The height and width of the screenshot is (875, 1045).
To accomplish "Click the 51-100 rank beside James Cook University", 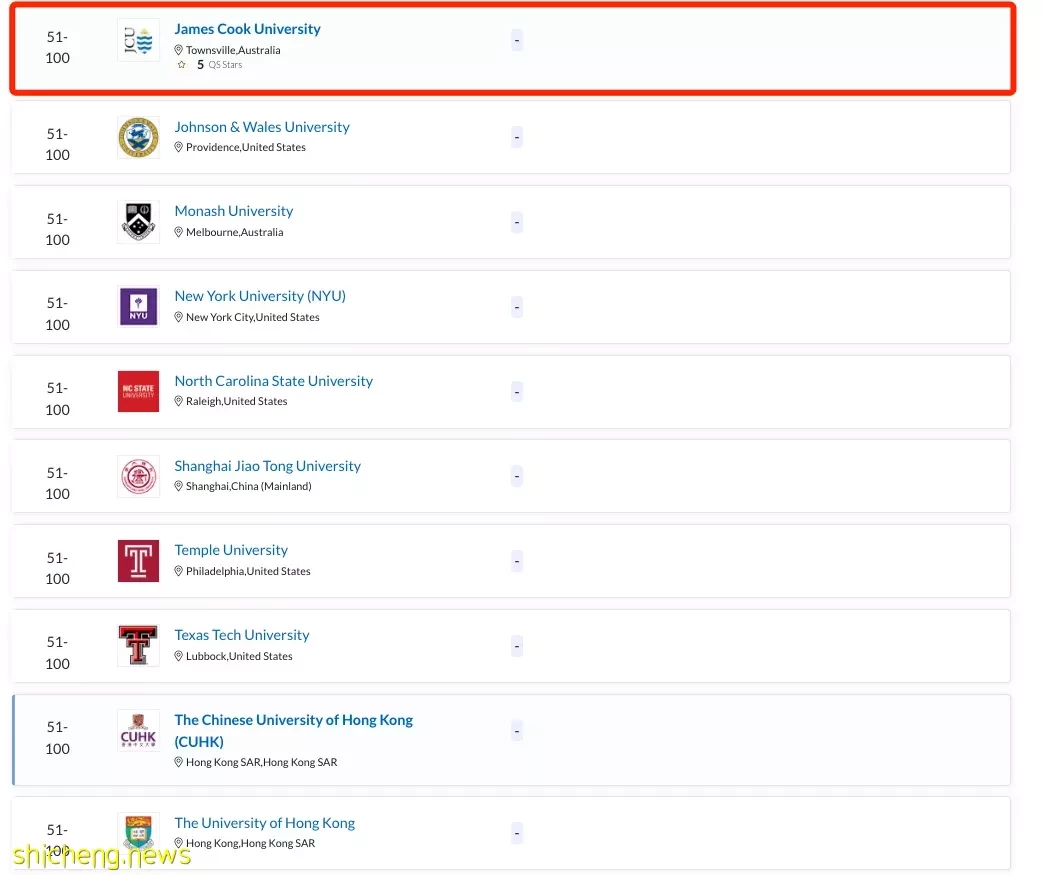I will (57, 47).
